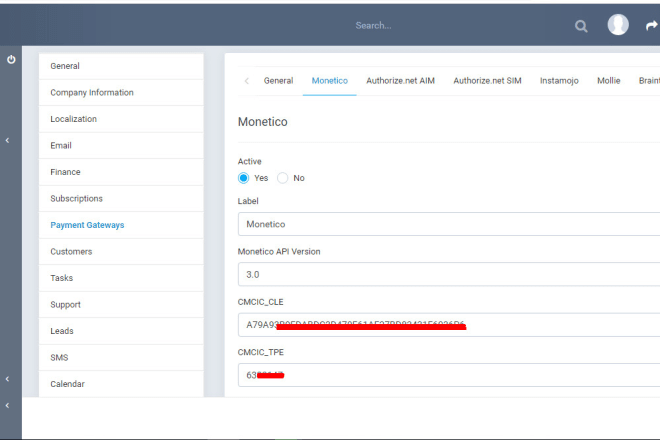Open the Authorize.net AIM tab
The width and height of the screenshot is (660, 440).
click(x=400, y=80)
